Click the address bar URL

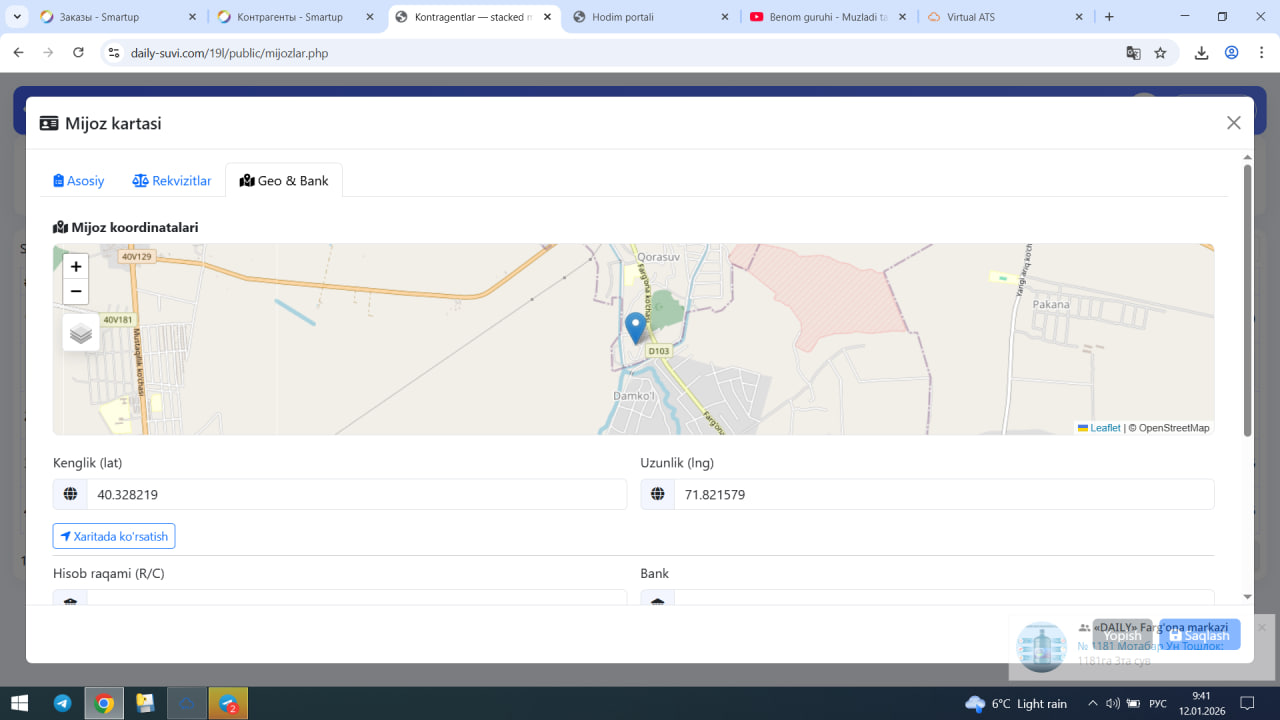[229, 53]
